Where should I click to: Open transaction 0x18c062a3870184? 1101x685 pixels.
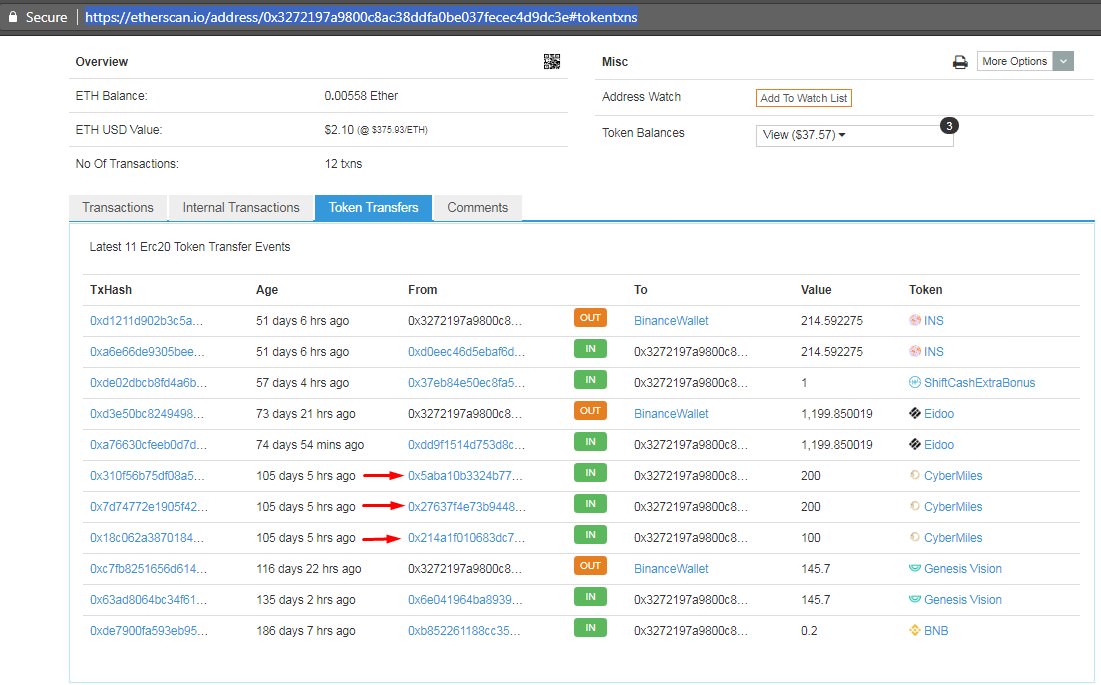point(147,538)
